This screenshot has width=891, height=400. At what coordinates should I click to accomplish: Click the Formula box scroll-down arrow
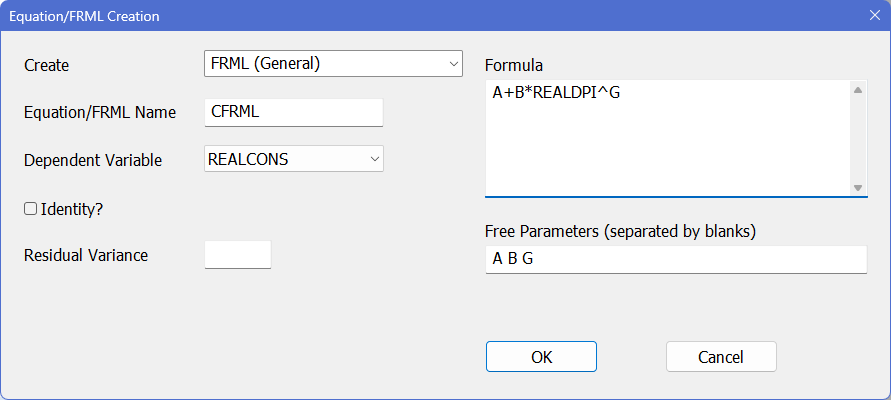[858, 187]
